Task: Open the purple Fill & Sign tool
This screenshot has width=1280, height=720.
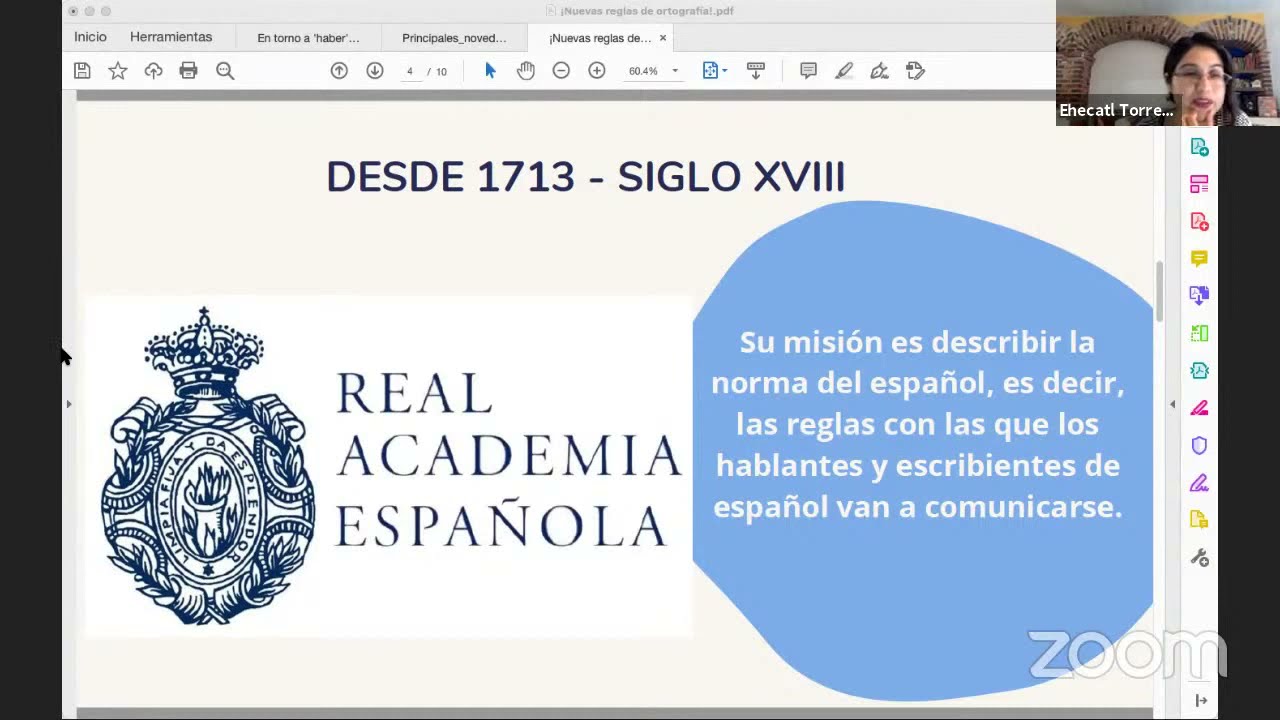Action: [x=1199, y=483]
